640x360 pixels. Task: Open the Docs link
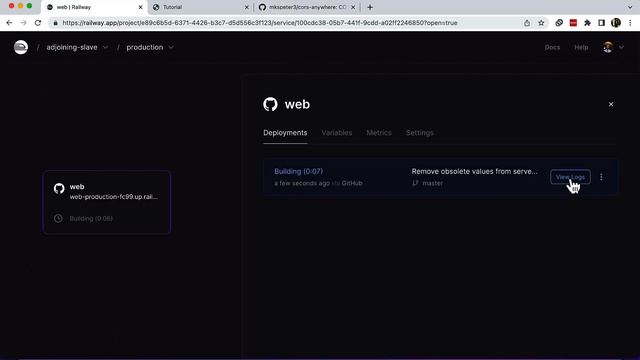click(x=552, y=47)
